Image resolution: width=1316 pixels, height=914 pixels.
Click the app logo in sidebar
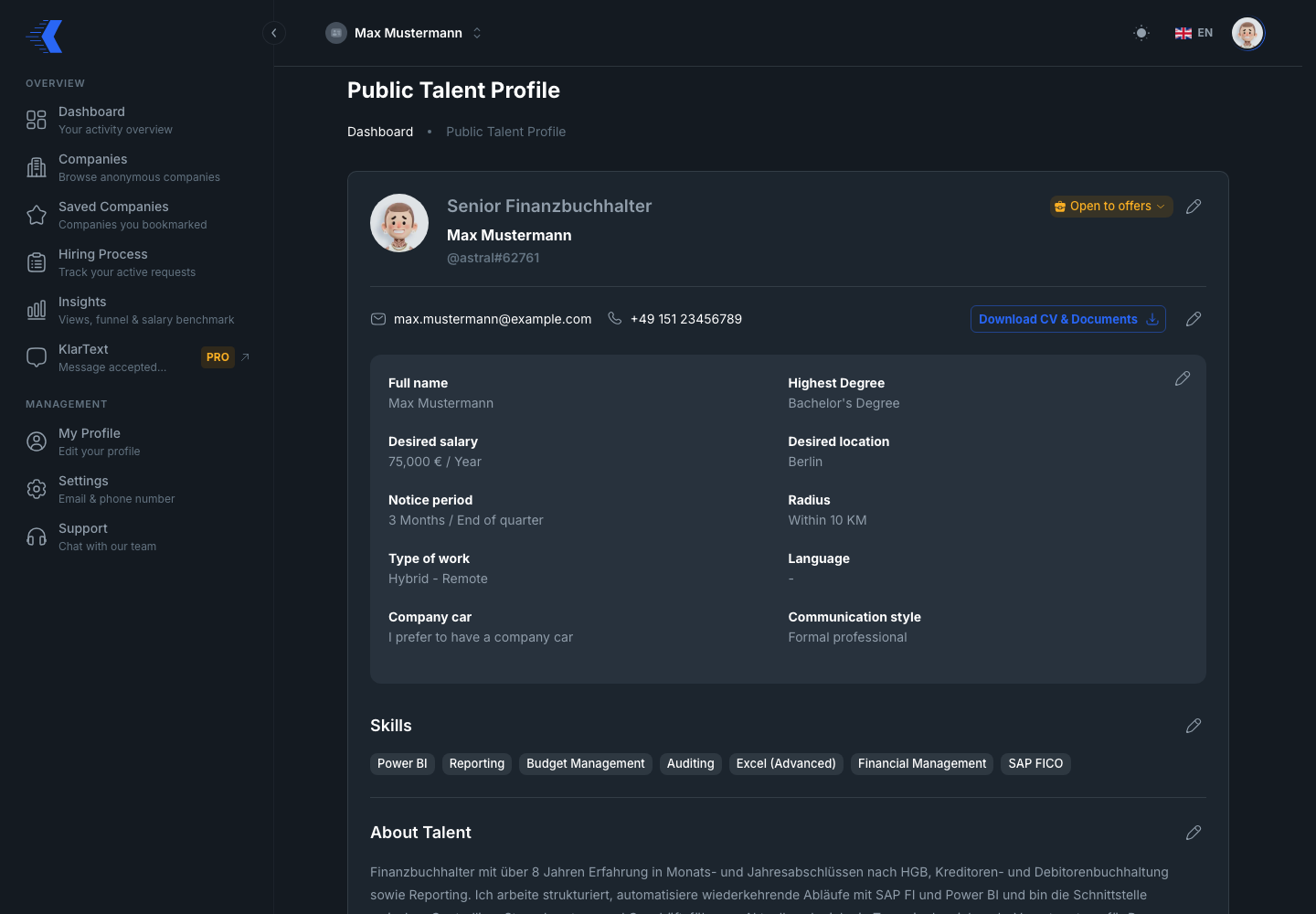point(45,37)
